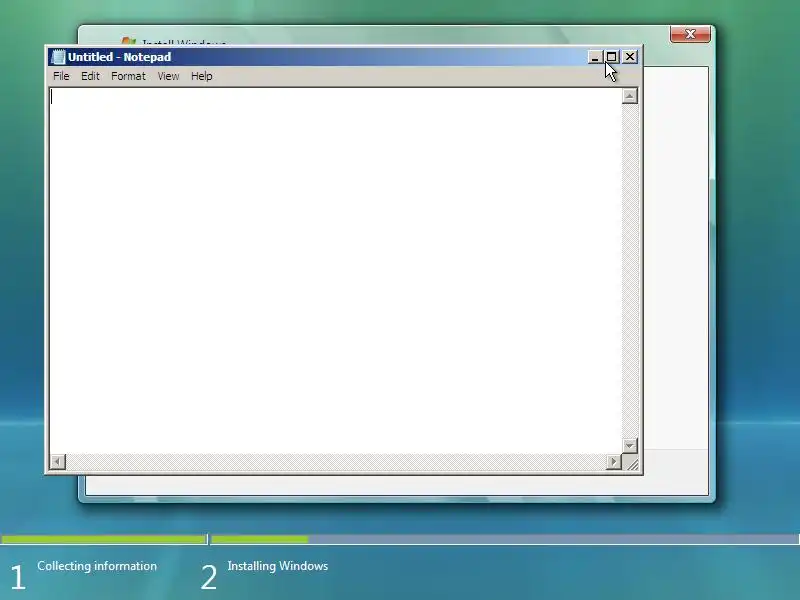Screen dimensions: 800x600
Task: Open the File menu in Notepad
Action: tap(61, 76)
